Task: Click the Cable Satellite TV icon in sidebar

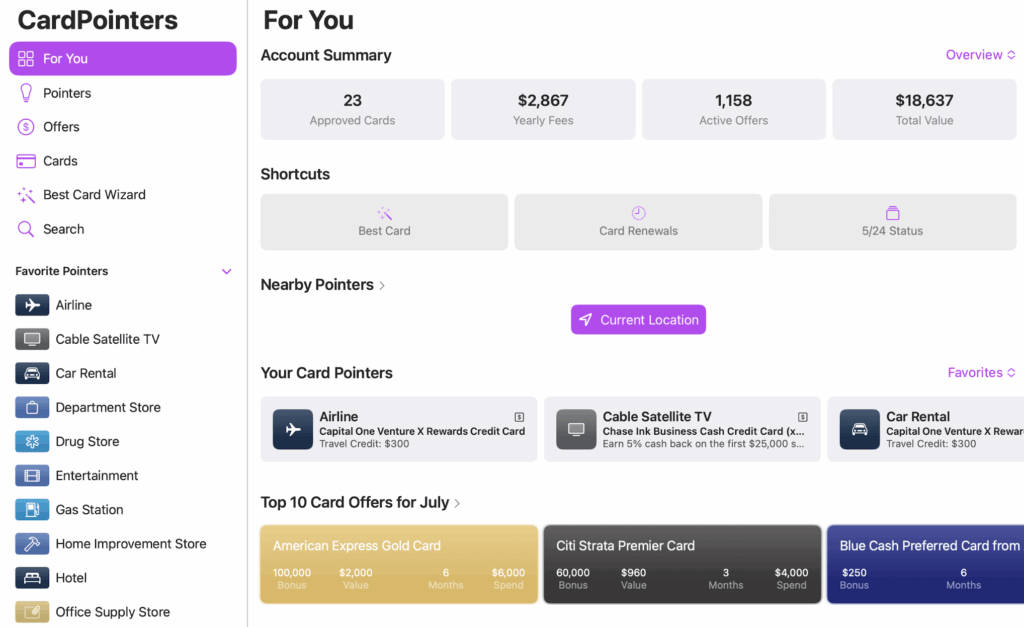Action: pos(32,339)
